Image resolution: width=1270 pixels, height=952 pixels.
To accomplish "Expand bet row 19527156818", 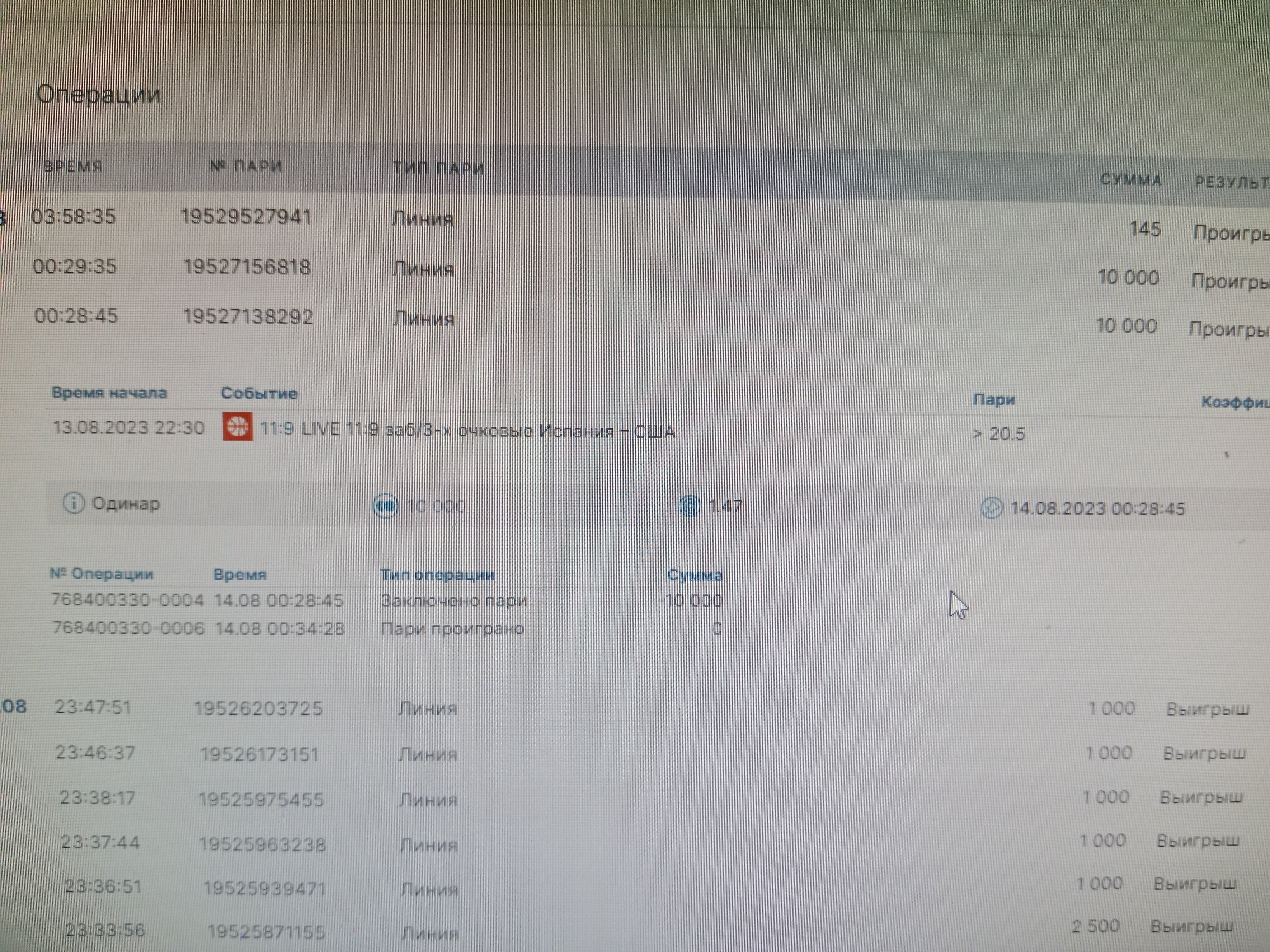I will pyautogui.click(x=247, y=268).
